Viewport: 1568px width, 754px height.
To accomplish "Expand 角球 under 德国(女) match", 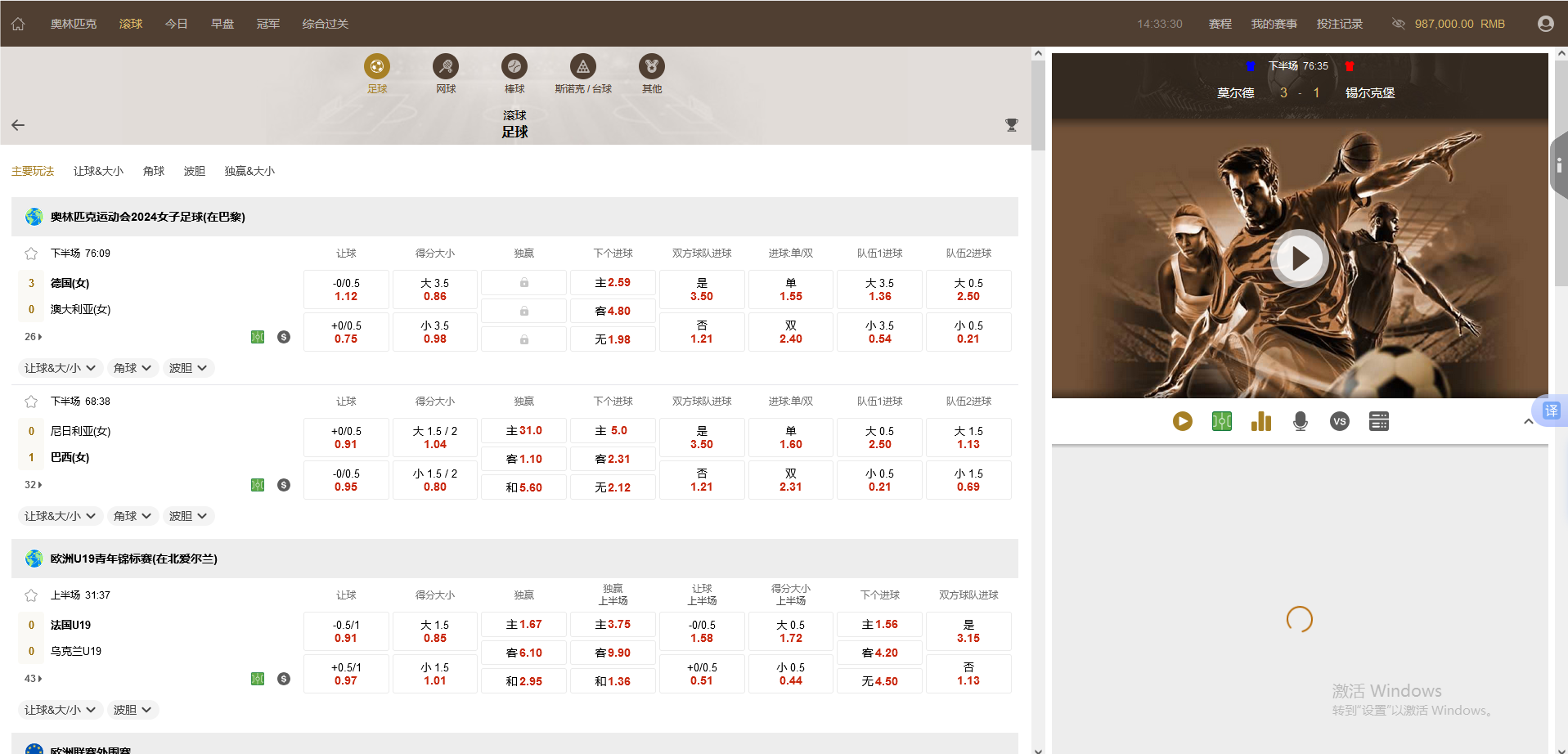I will tap(133, 368).
